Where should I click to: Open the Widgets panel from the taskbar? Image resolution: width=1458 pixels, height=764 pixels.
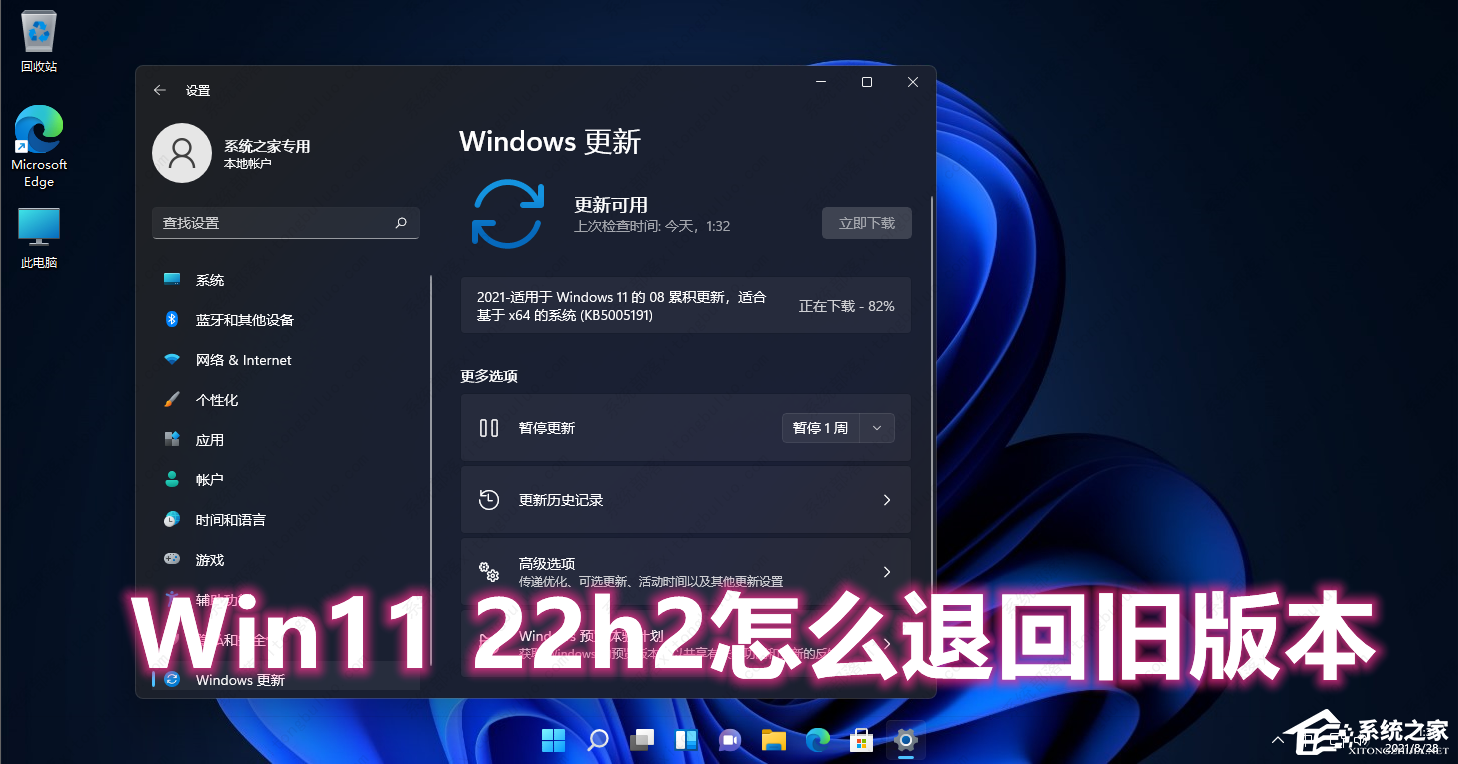coord(686,740)
